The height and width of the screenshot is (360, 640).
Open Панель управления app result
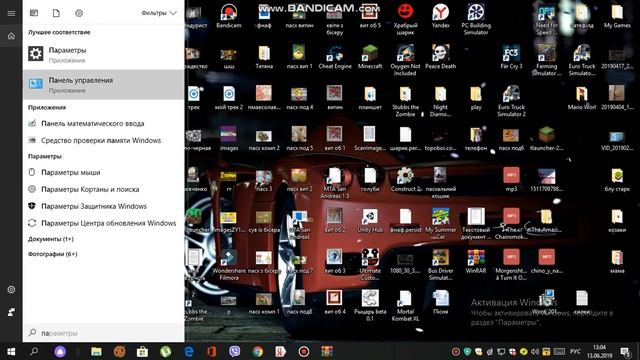pyautogui.click(x=103, y=84)
